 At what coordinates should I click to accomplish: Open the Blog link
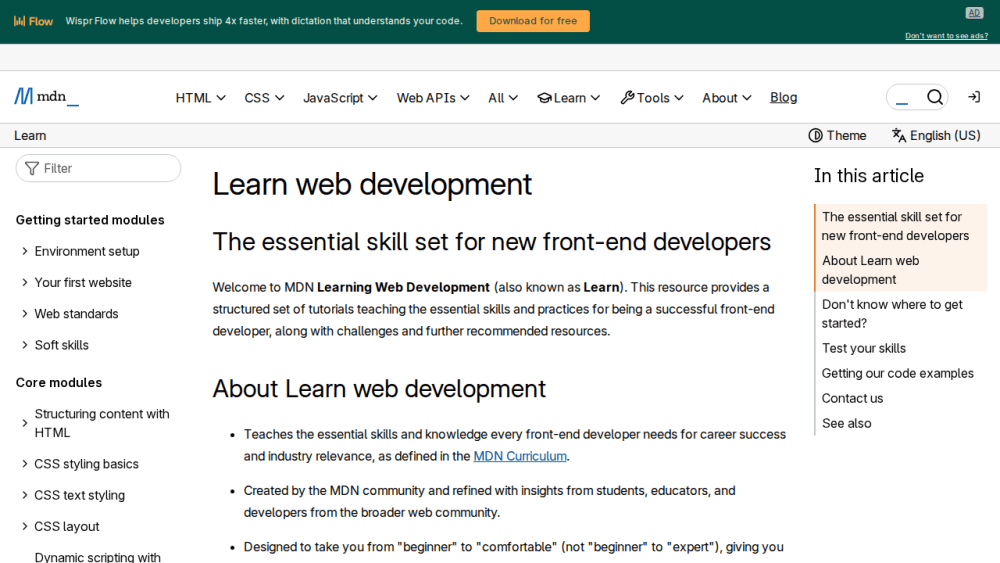click(x=783, y=97)
